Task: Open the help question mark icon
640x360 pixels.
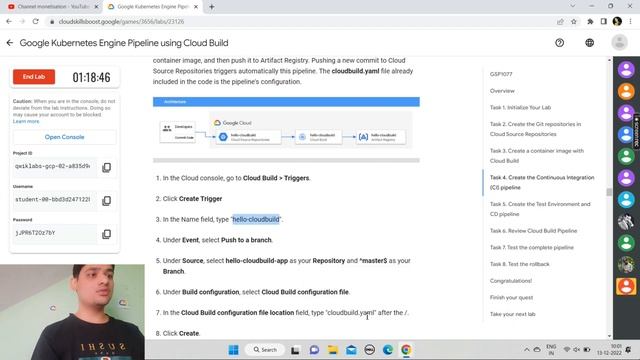Action: pyautogui.click(x=560, y=43)
